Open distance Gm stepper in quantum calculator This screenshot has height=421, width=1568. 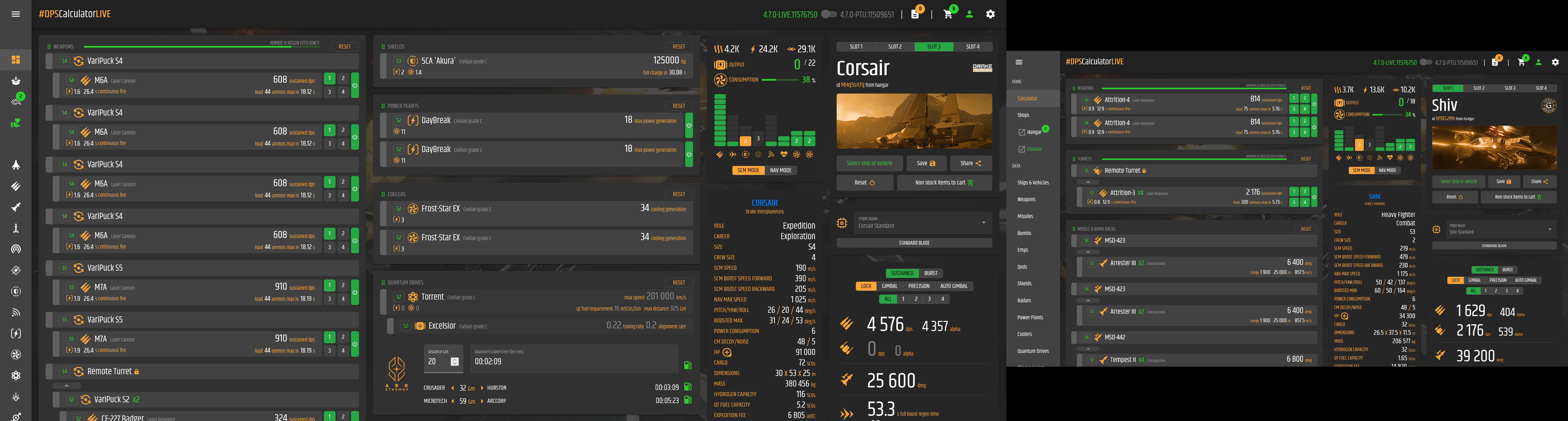pyautogui.click(x=454, y=361)
